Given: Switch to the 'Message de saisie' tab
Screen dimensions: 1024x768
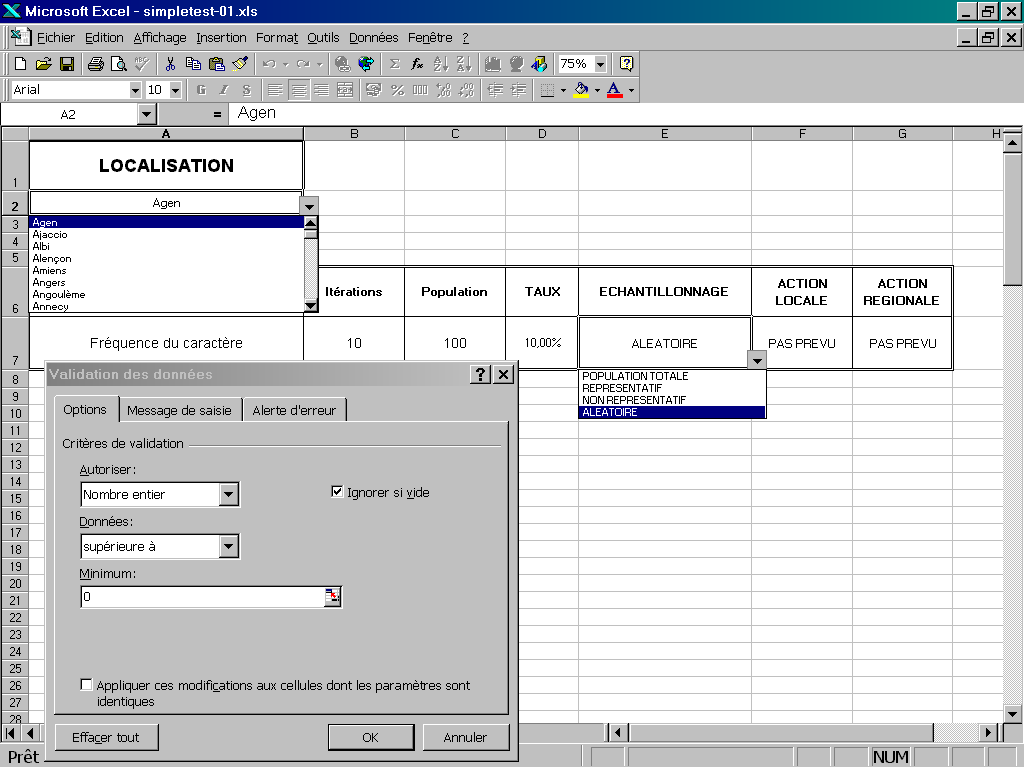Looking at the screenshot, I should pyautogui.click(x=179, y=410).
